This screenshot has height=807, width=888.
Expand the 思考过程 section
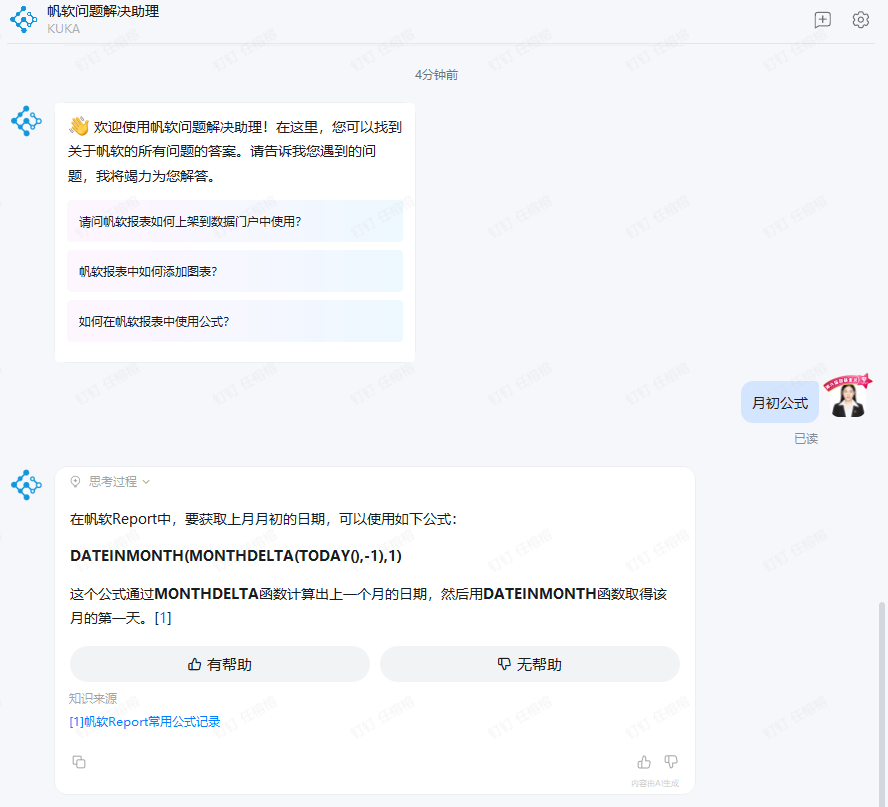pyautogui.click(x=112, y=482)
